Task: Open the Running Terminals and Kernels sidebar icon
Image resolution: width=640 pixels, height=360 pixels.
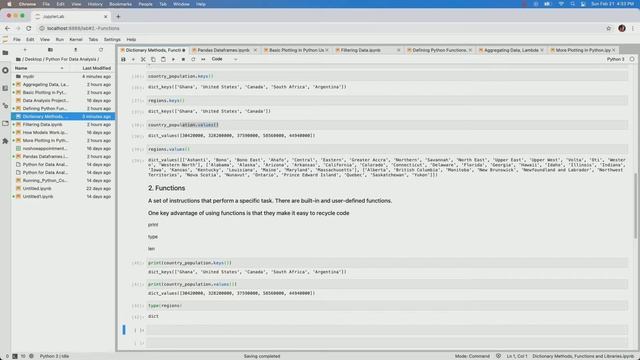Action: 5,70
